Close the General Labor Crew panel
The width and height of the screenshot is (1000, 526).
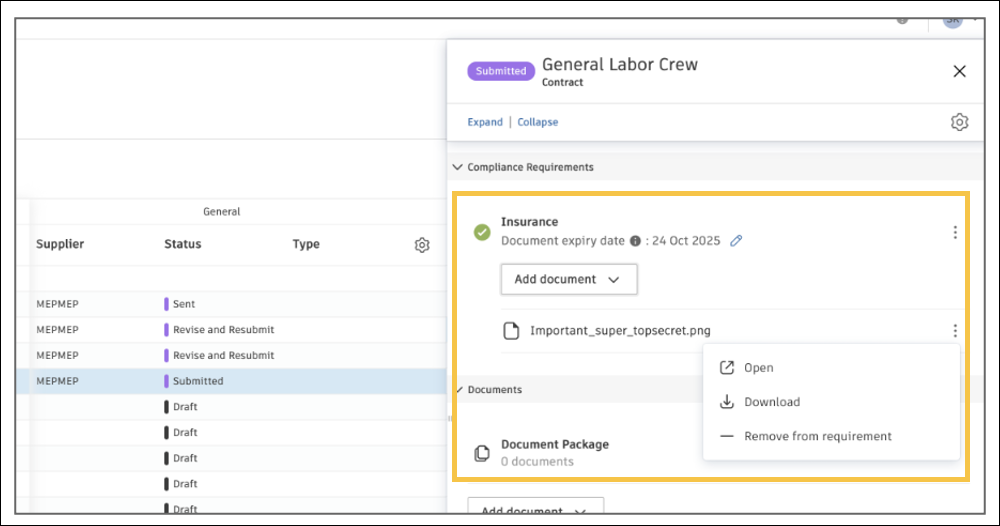point(959,71)
